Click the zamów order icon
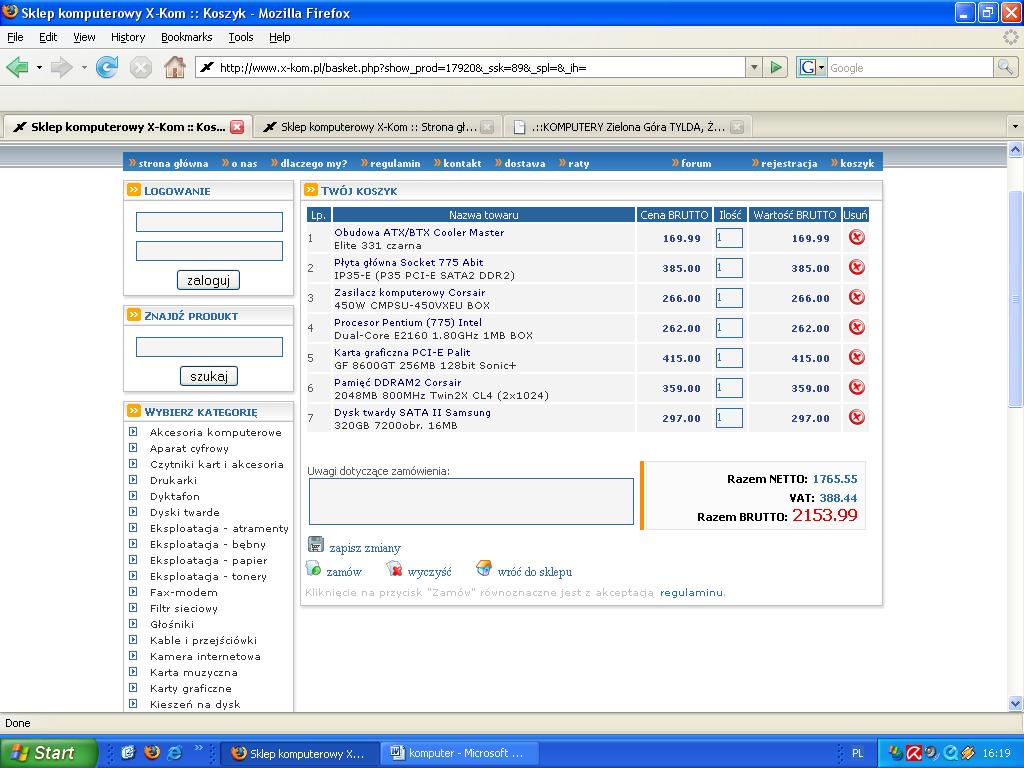This screenshot has width=1024, height=768. pos(313,568)
